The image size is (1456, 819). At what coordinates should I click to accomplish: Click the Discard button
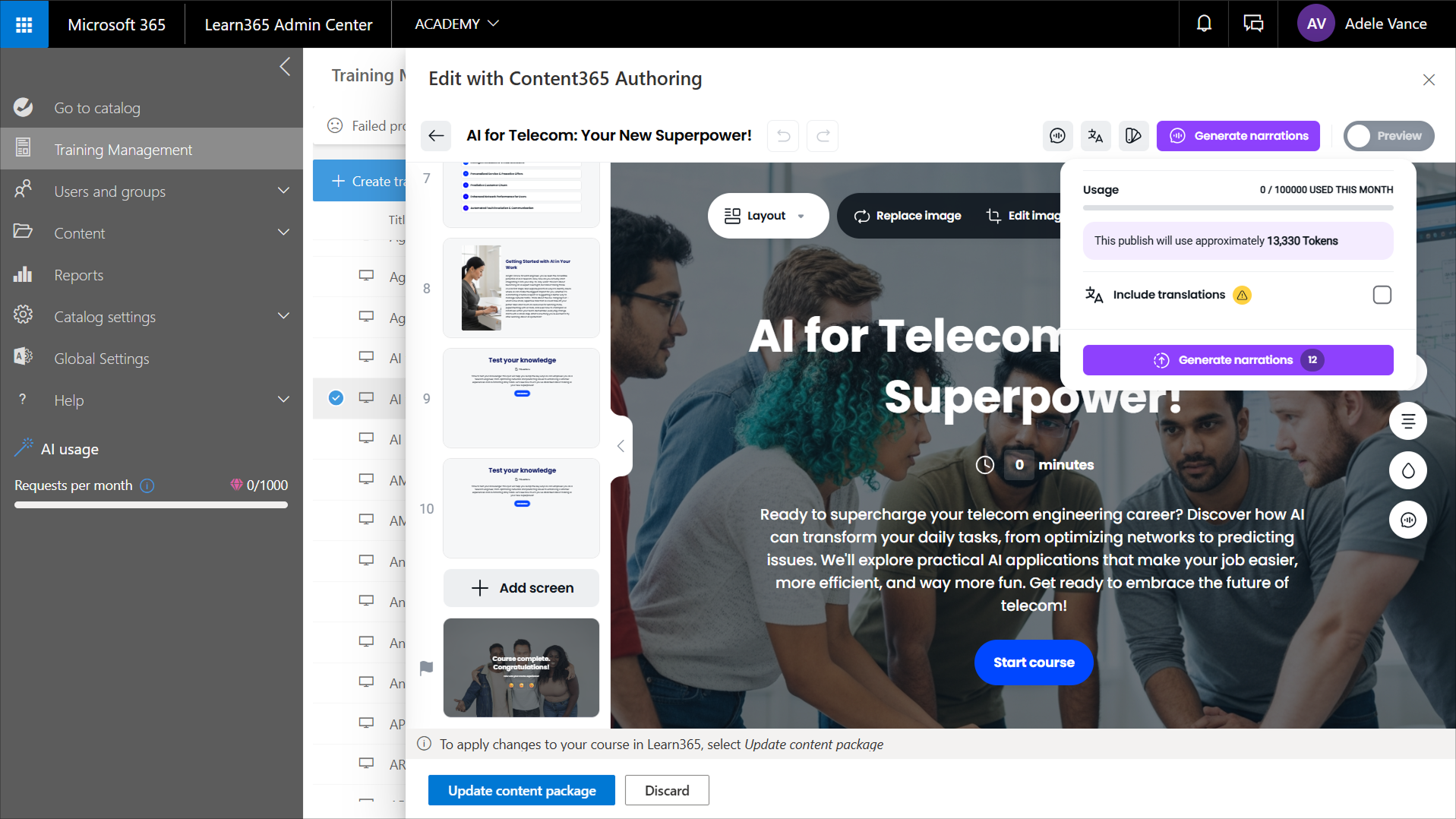(667, 791)
